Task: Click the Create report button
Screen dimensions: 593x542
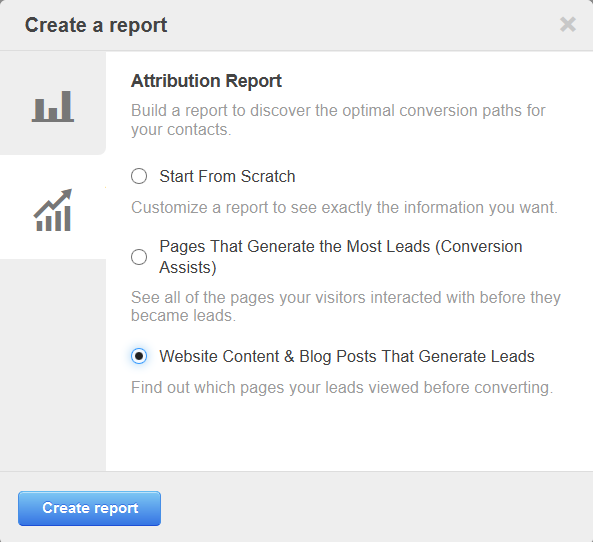Action: pyautogui.click(x=90, y=508)
